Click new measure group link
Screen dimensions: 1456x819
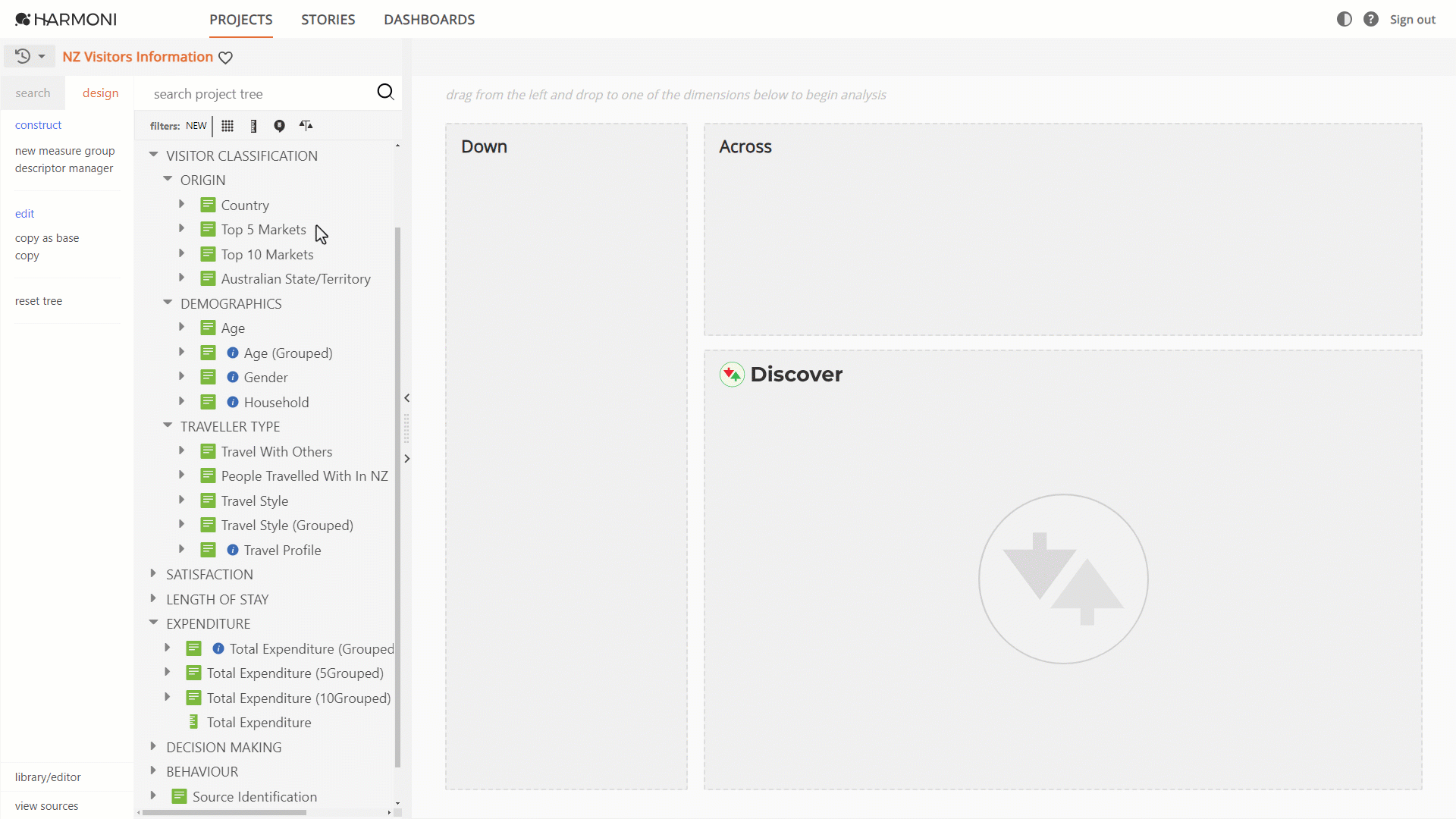[64, 151]
